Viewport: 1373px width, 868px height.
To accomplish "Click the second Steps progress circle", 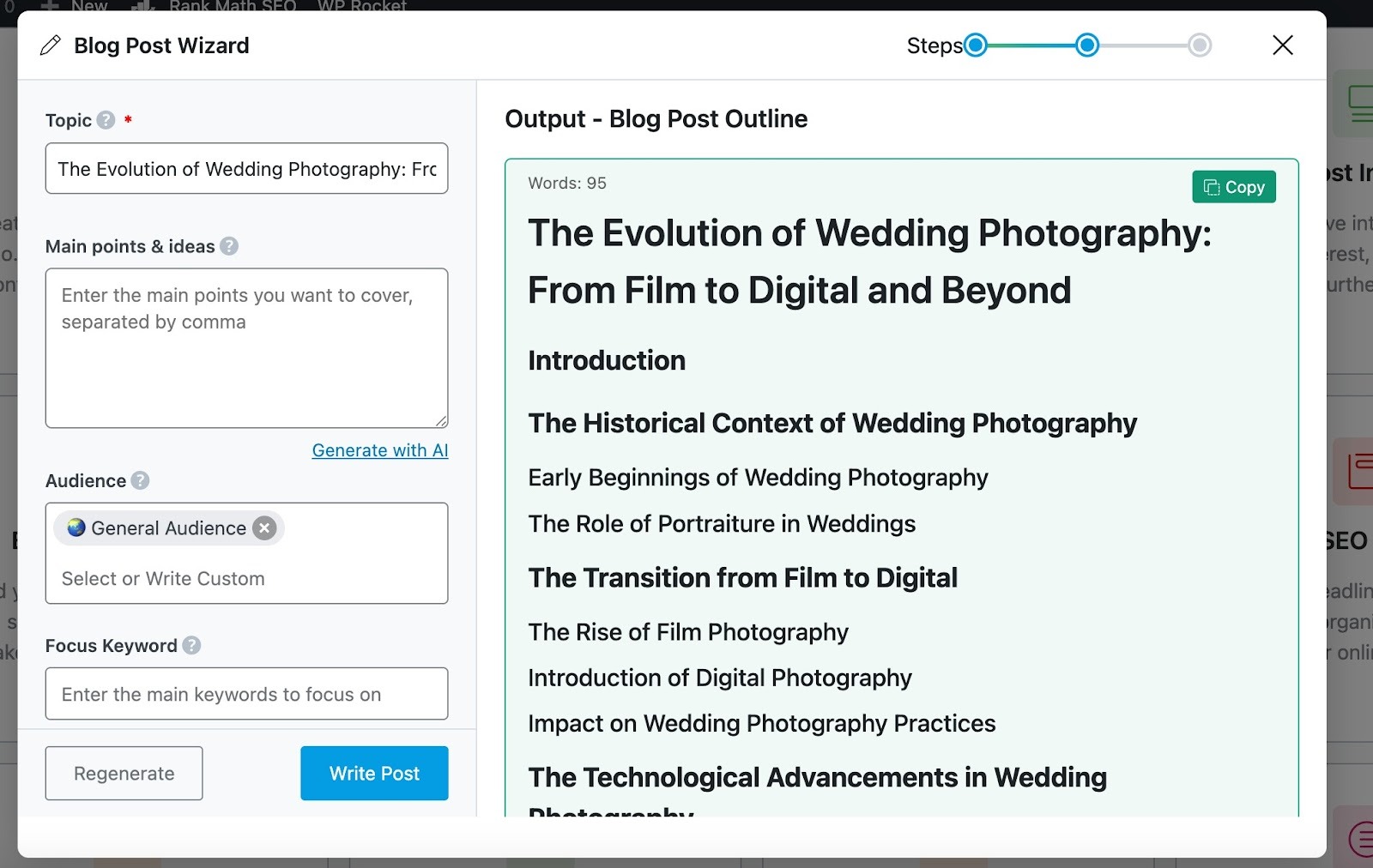I will (1086, 45).
